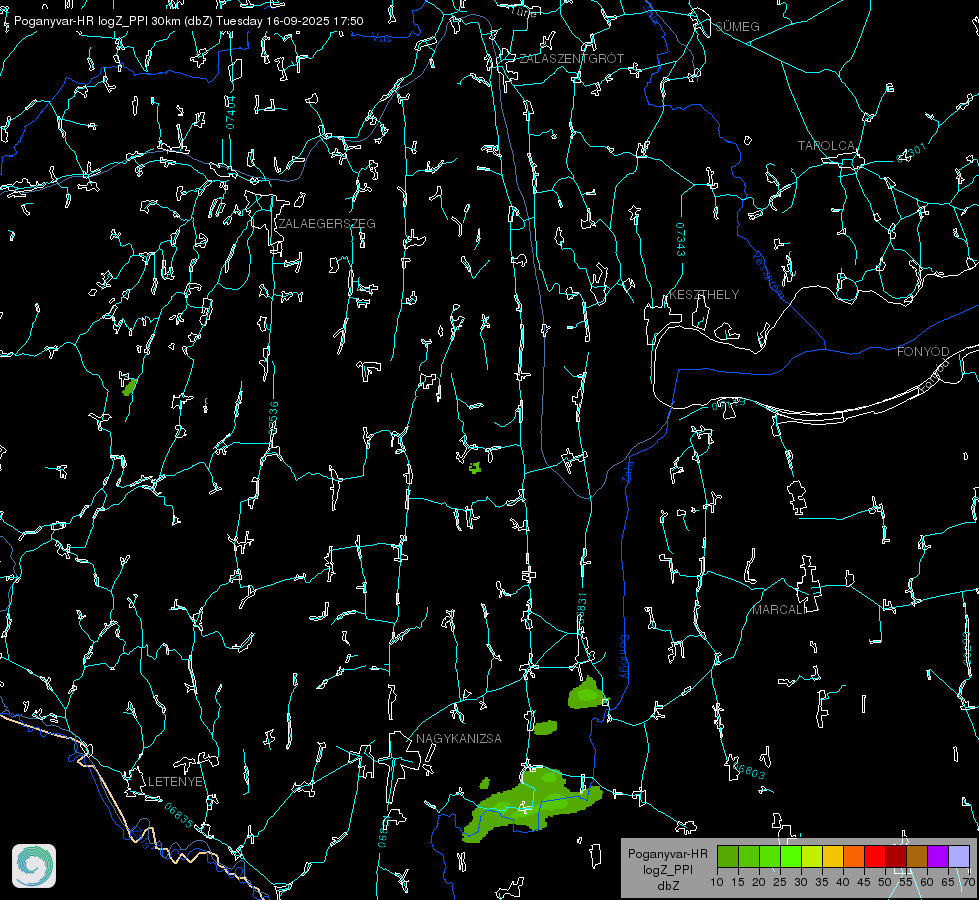Click the road number label 07343
This screenshot has width=979, height=900.
point(681,240)
